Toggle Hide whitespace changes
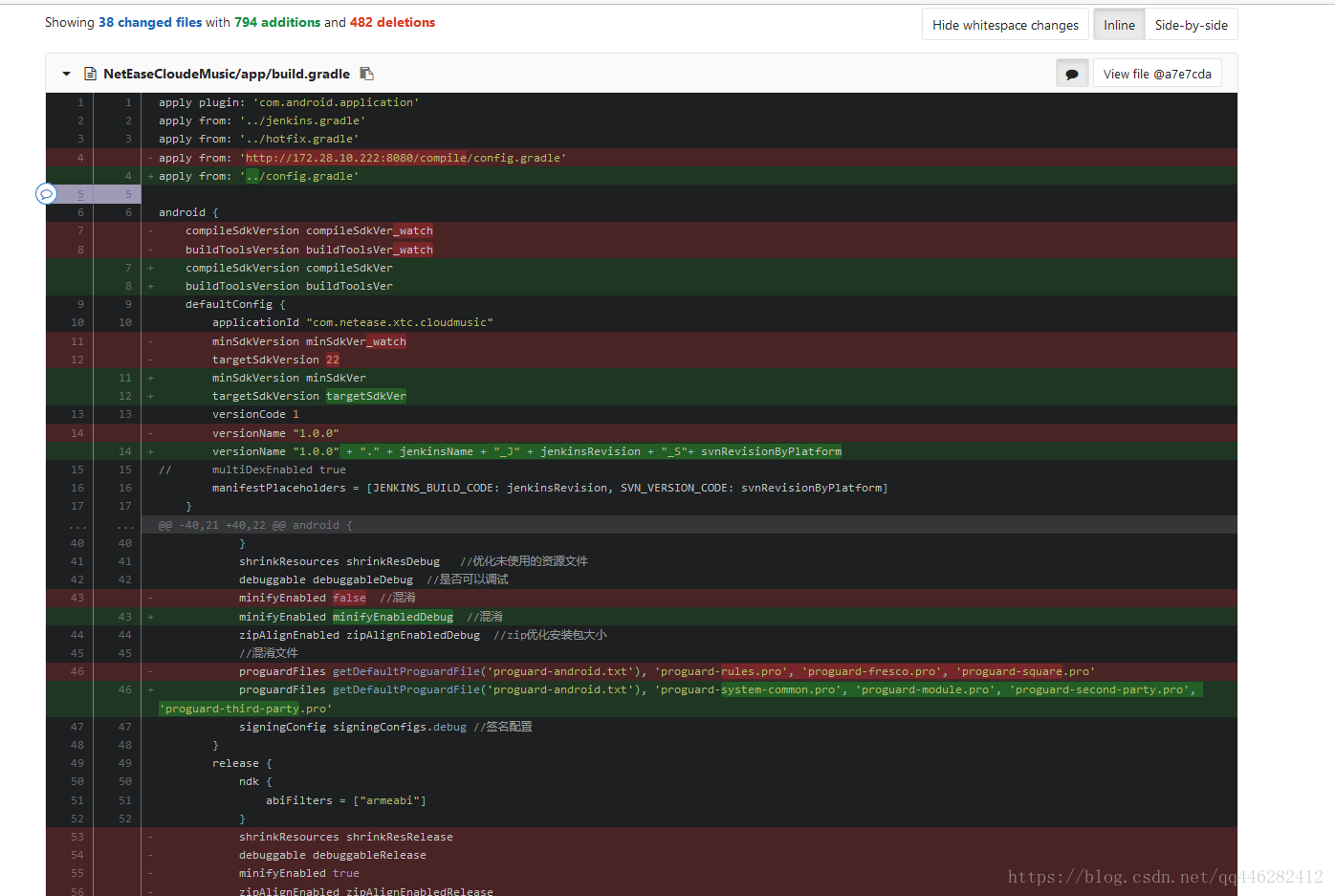 point(1005,25)
